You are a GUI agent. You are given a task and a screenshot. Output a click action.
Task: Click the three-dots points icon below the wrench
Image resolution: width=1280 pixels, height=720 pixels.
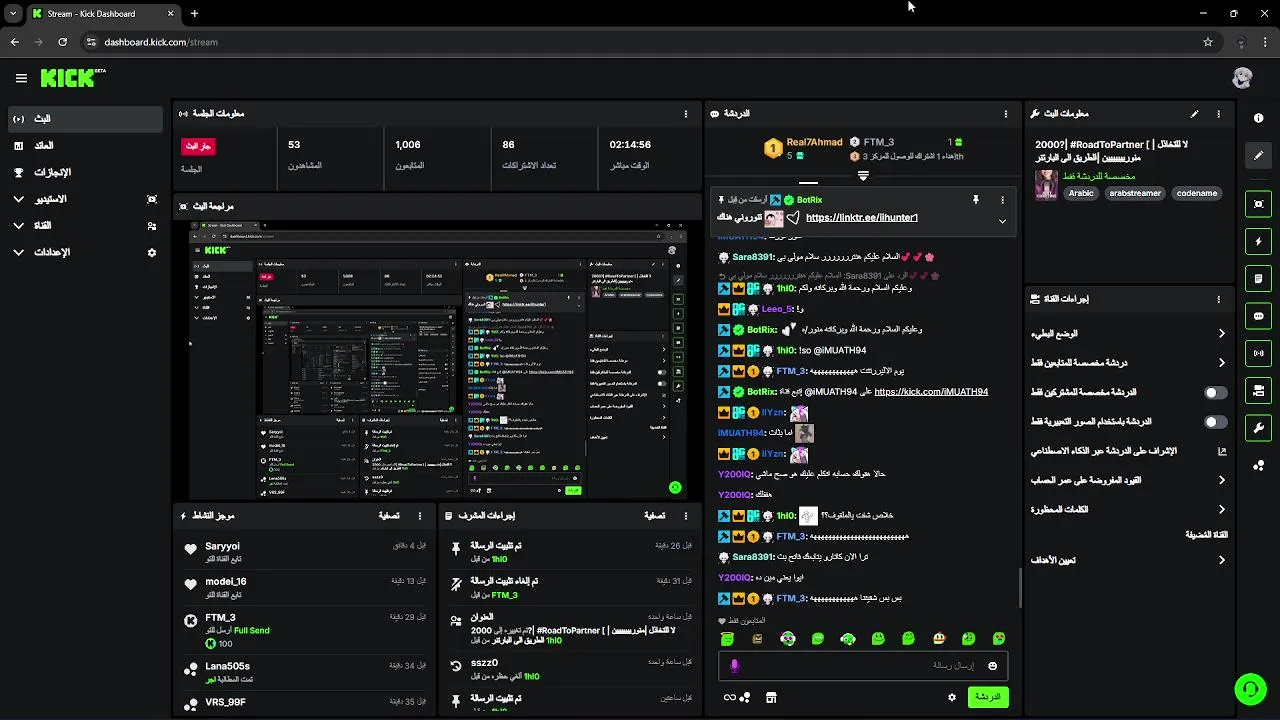(x=1258, y=465)
